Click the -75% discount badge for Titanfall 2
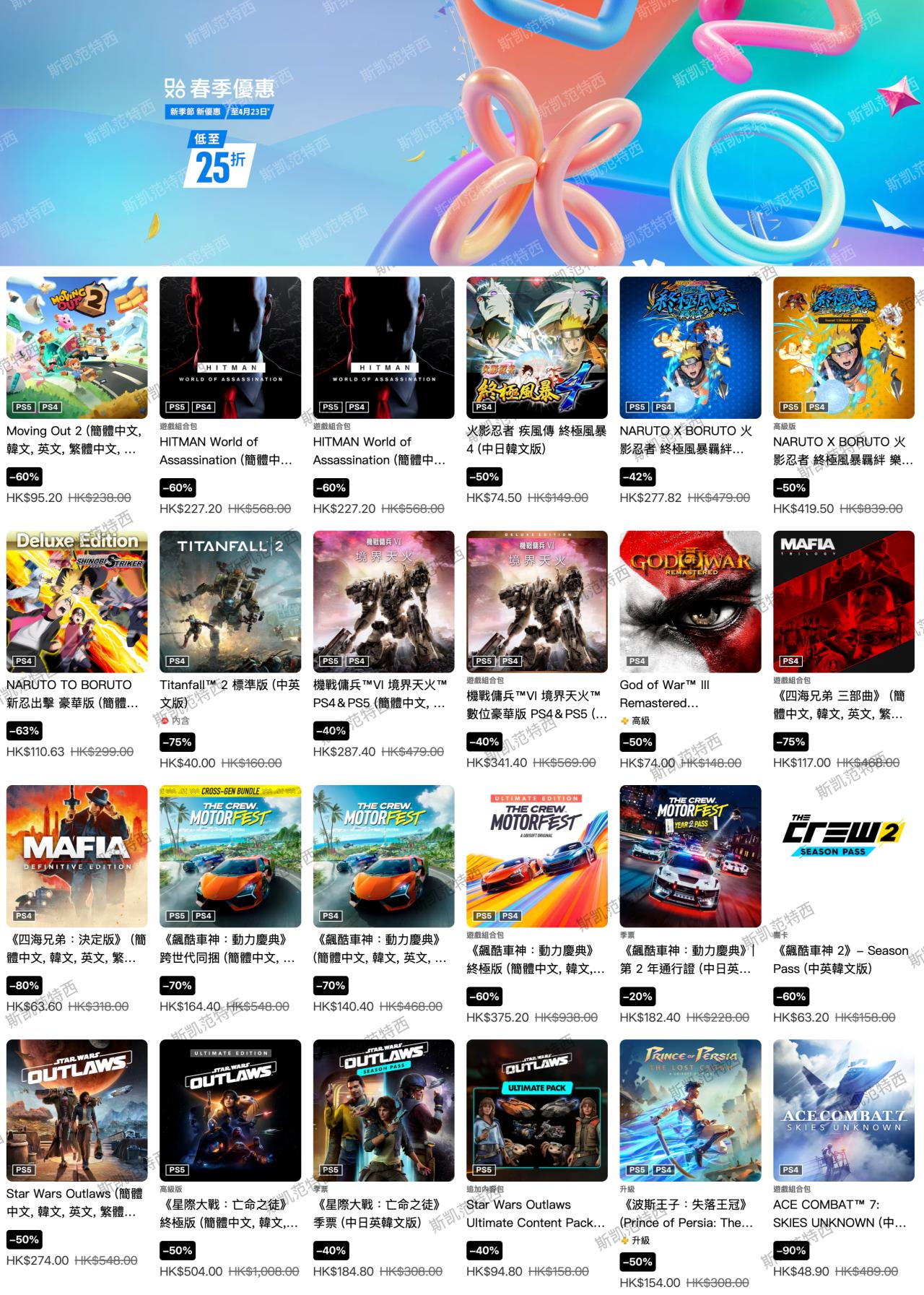The width and height of the screenshot is (924, 1295). click(x=177, y=742)
